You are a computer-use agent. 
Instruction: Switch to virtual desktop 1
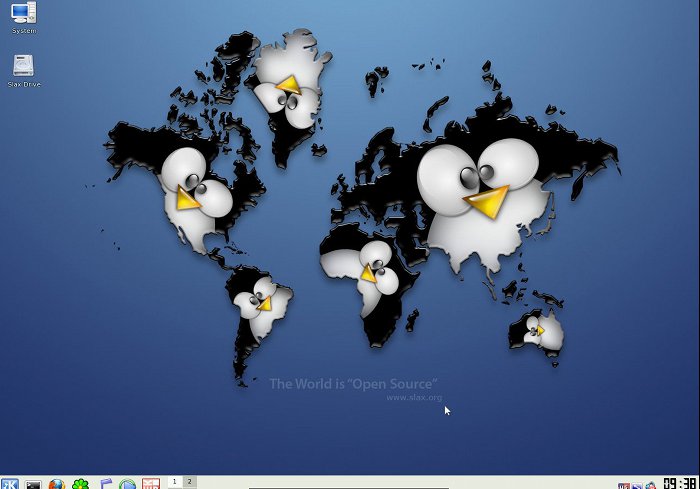point(175,482)
